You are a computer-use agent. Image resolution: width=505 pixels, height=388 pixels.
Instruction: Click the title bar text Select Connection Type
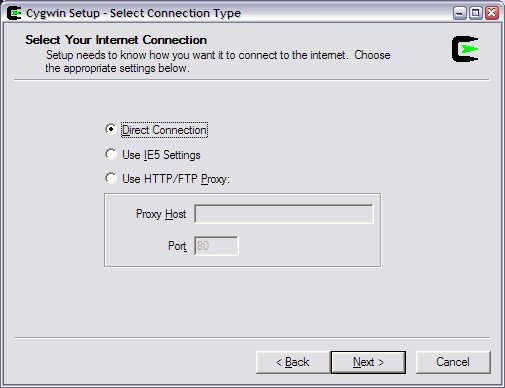pos(175,13)
